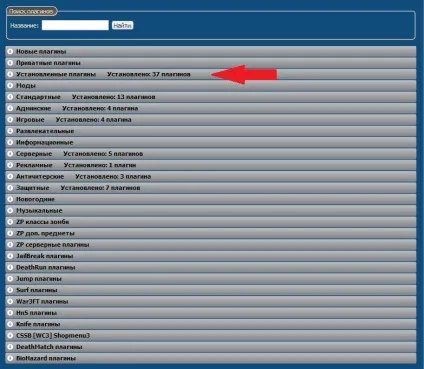
Task: Select the War3FT плагины label
Action: (x=42, y=301)
